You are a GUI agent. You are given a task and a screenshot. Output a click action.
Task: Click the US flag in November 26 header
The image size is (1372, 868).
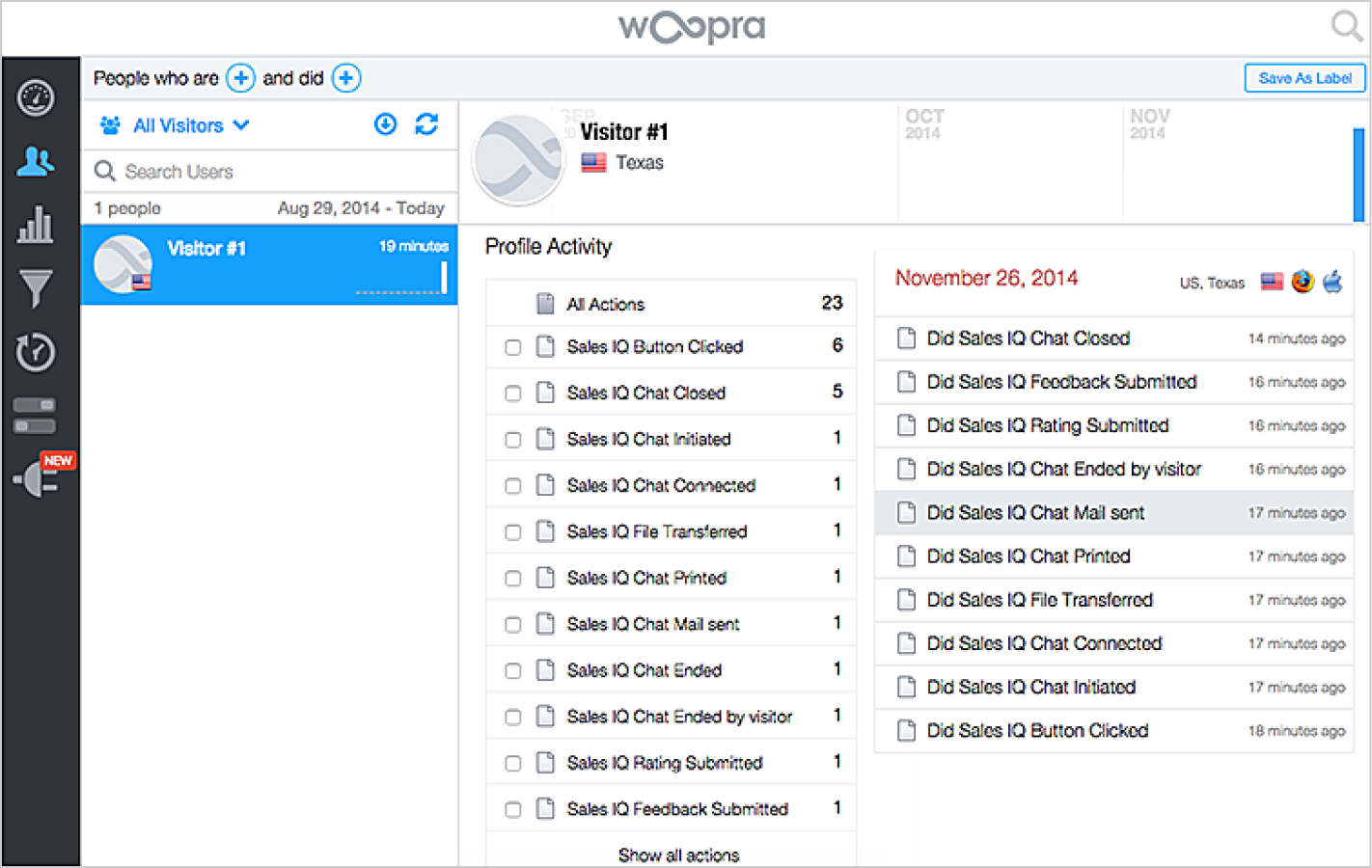click(1273, 282)
